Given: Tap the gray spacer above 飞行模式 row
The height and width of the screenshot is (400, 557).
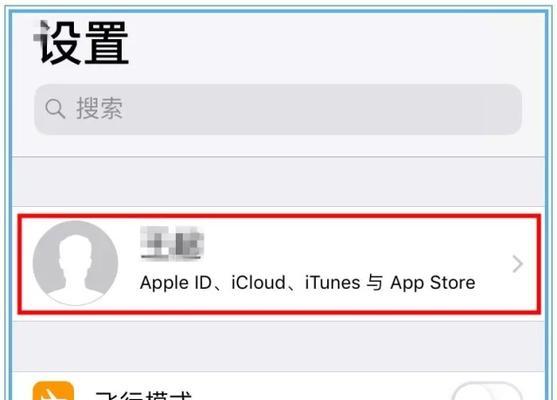Looking at the screenshot, I should click(x=278, y=346).
